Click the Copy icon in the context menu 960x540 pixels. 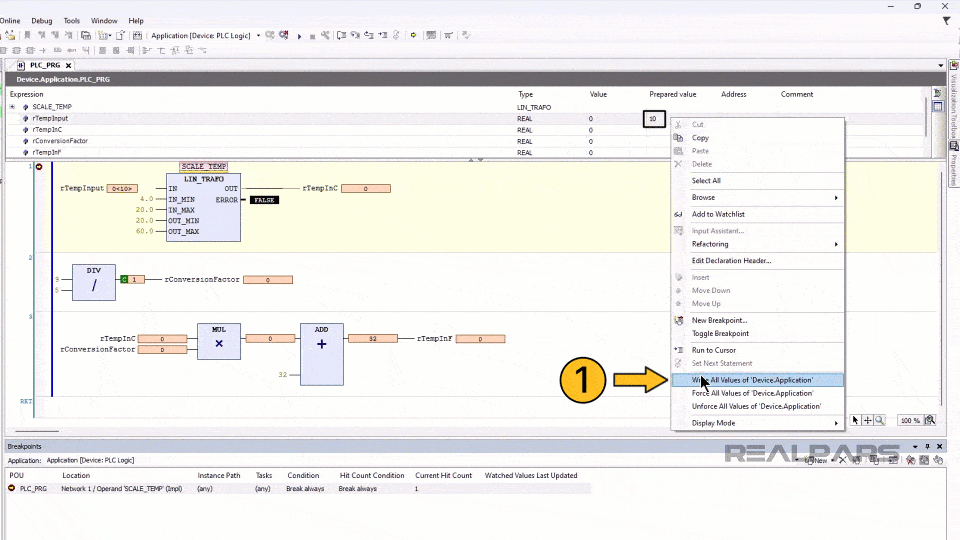click(678, 138)
